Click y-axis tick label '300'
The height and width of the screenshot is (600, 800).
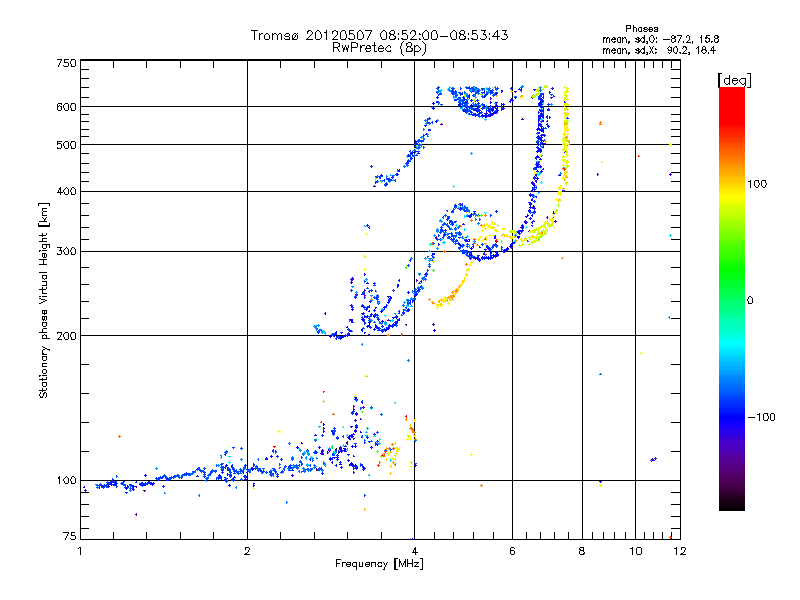(x=66, y=252)
